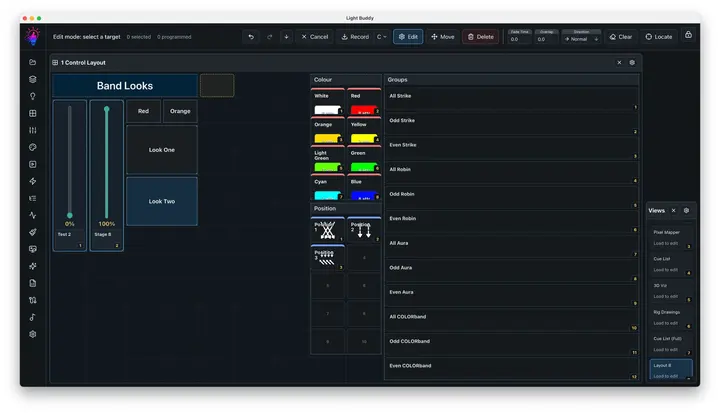Open the routing arrows icon in sidebar
720x413 pixels.
pyautogui.click(x=33, y=300)
